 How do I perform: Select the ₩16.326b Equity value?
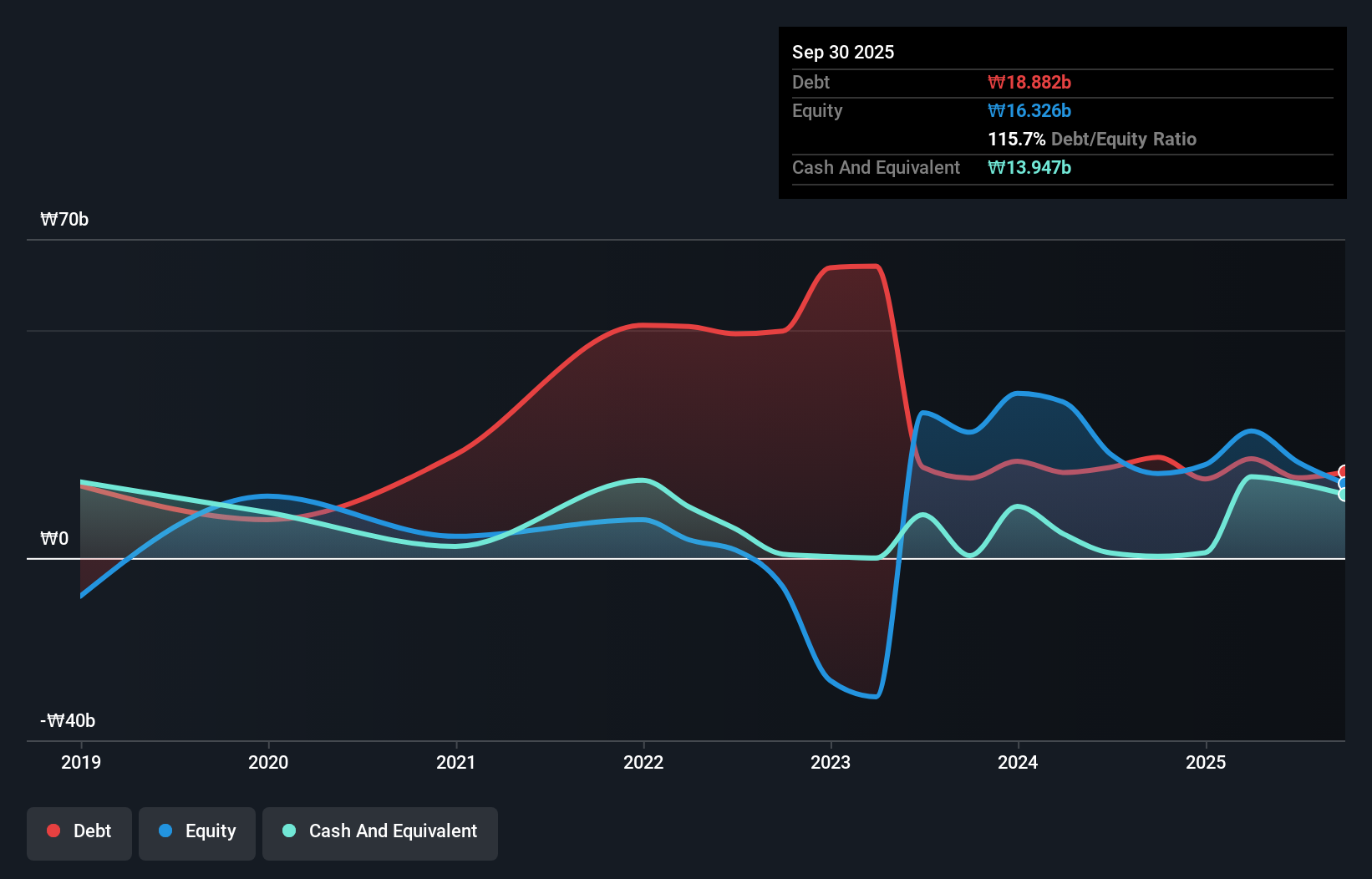click(x=1029, y=110)
